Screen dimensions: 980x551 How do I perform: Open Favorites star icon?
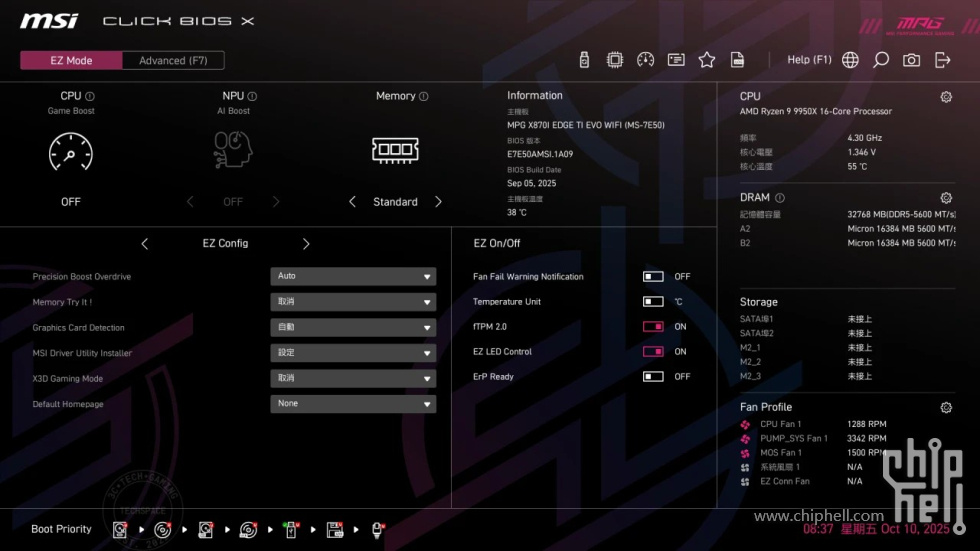(706, 60)
